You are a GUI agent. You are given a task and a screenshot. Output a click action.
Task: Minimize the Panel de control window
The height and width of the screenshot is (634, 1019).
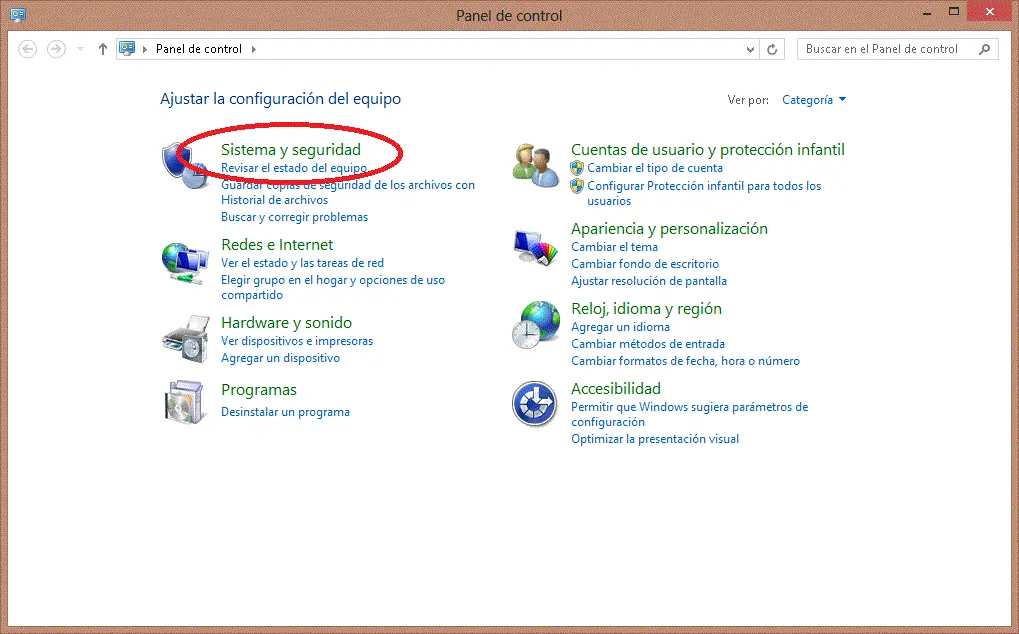click(x=927, y=12)
